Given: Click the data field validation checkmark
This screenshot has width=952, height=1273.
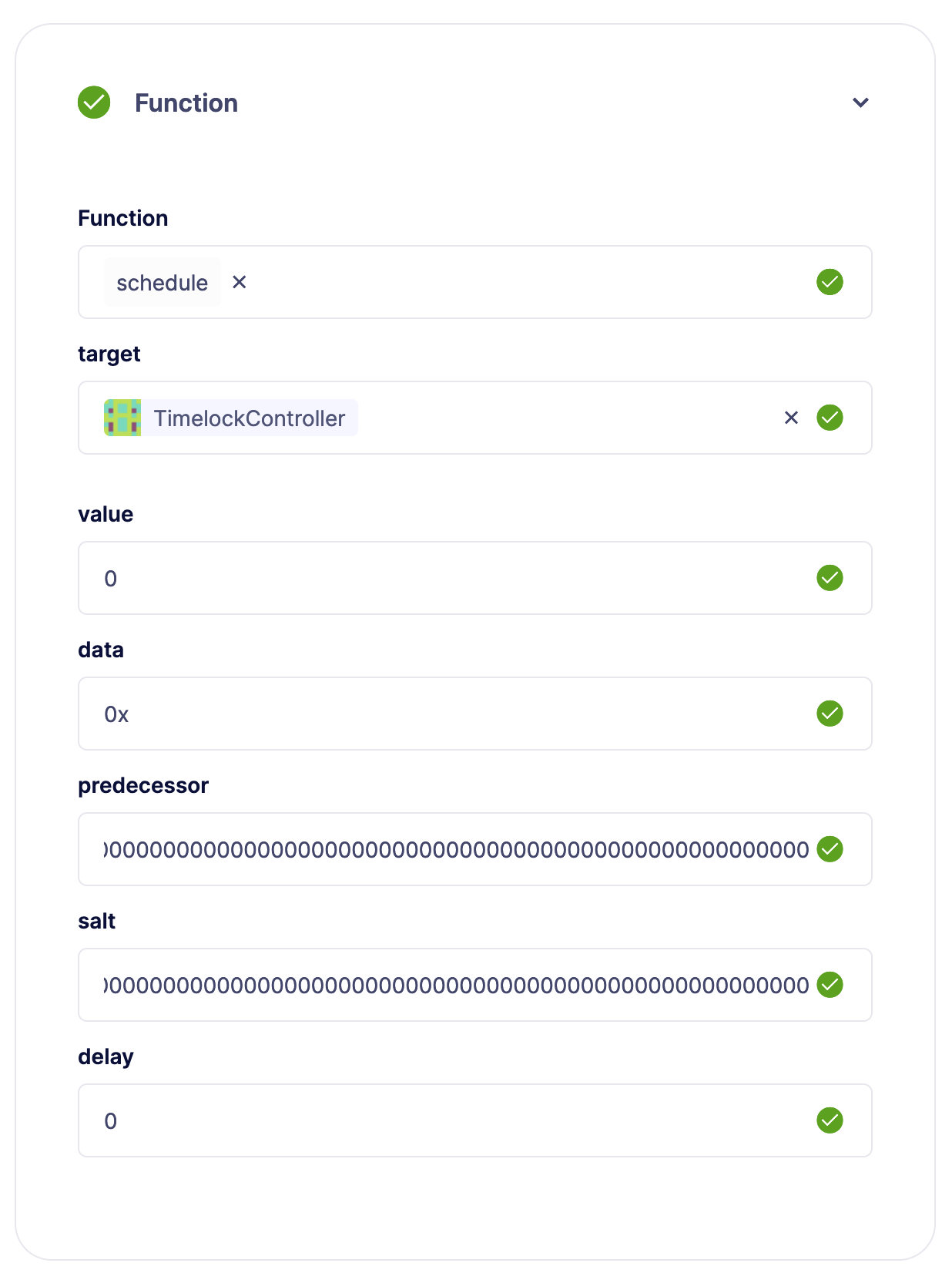Looking at the screenshot, I should coord(830,714).
